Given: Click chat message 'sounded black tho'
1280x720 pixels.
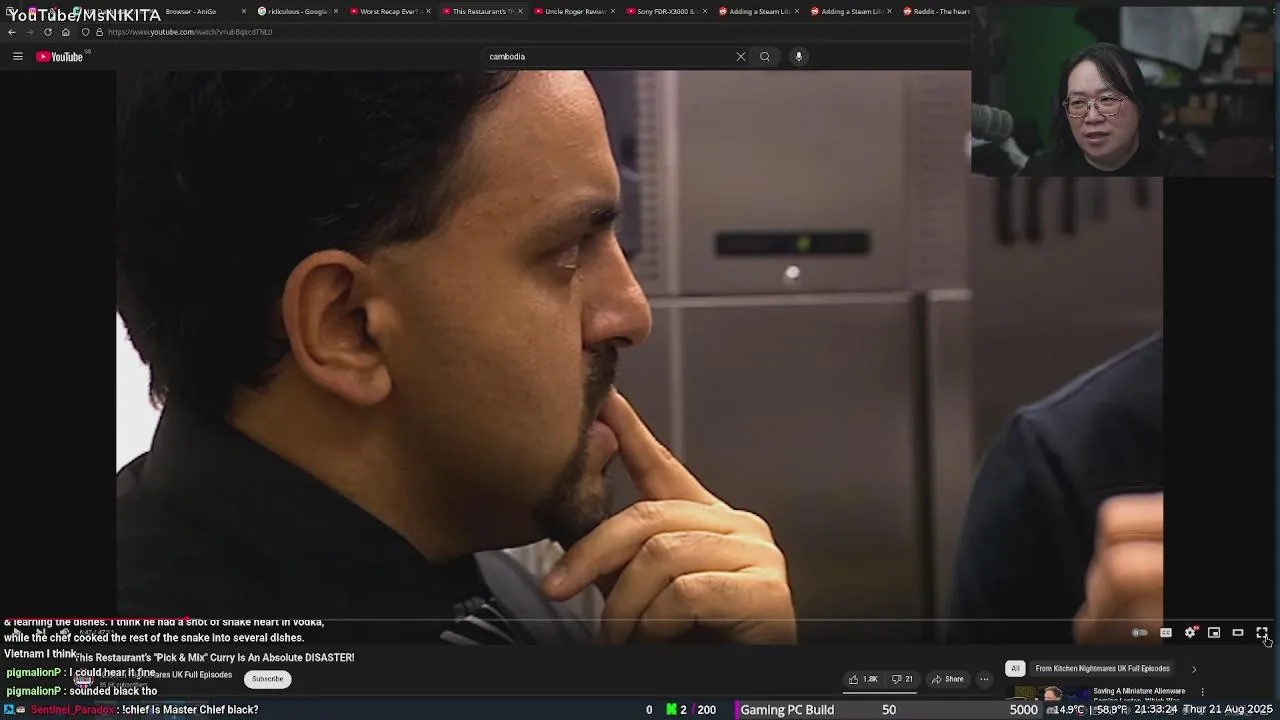Looking at the screenshot, I should click(x=113, y=691).
